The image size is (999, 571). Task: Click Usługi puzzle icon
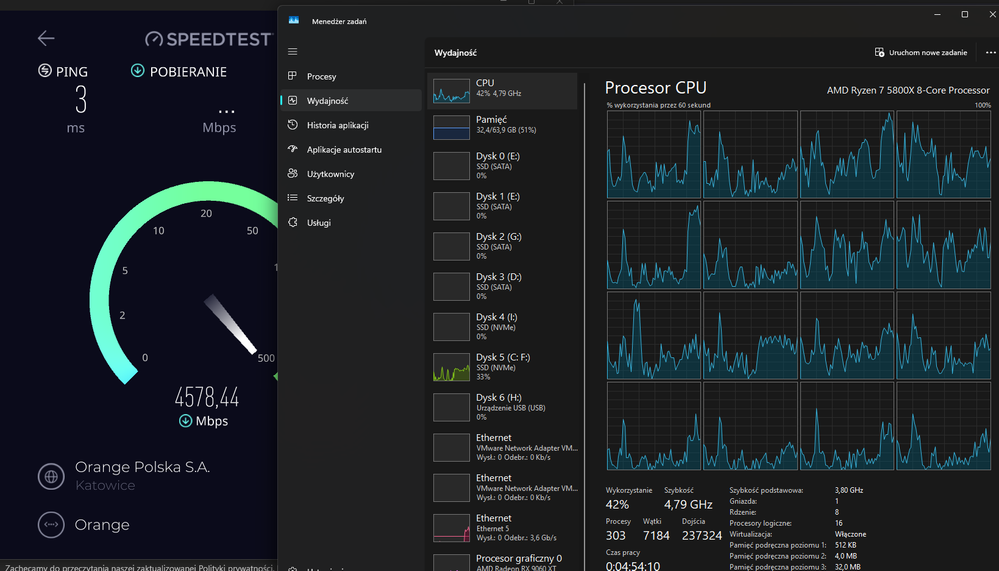coord(292,222)
